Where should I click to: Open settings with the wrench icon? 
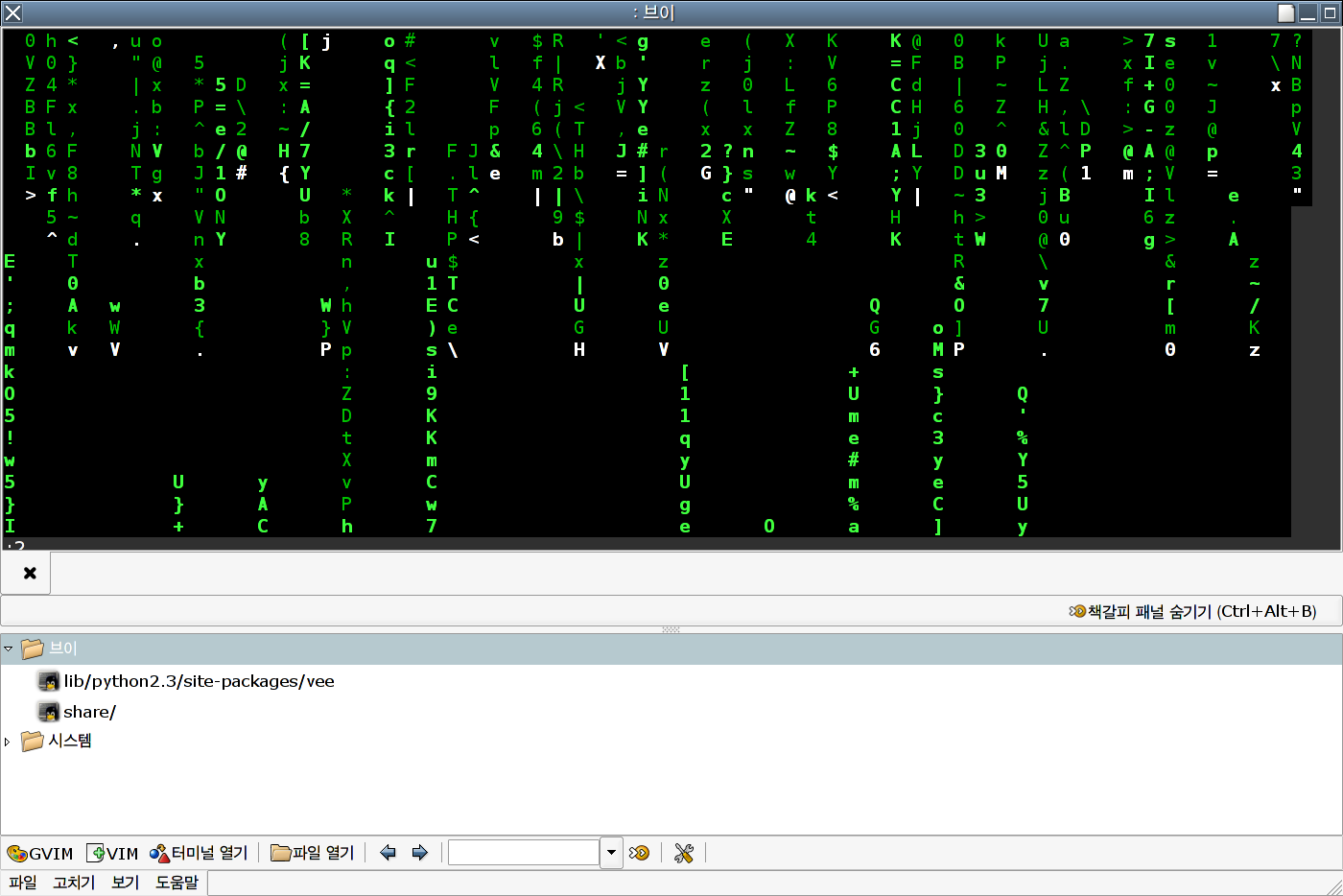[684, 853]
